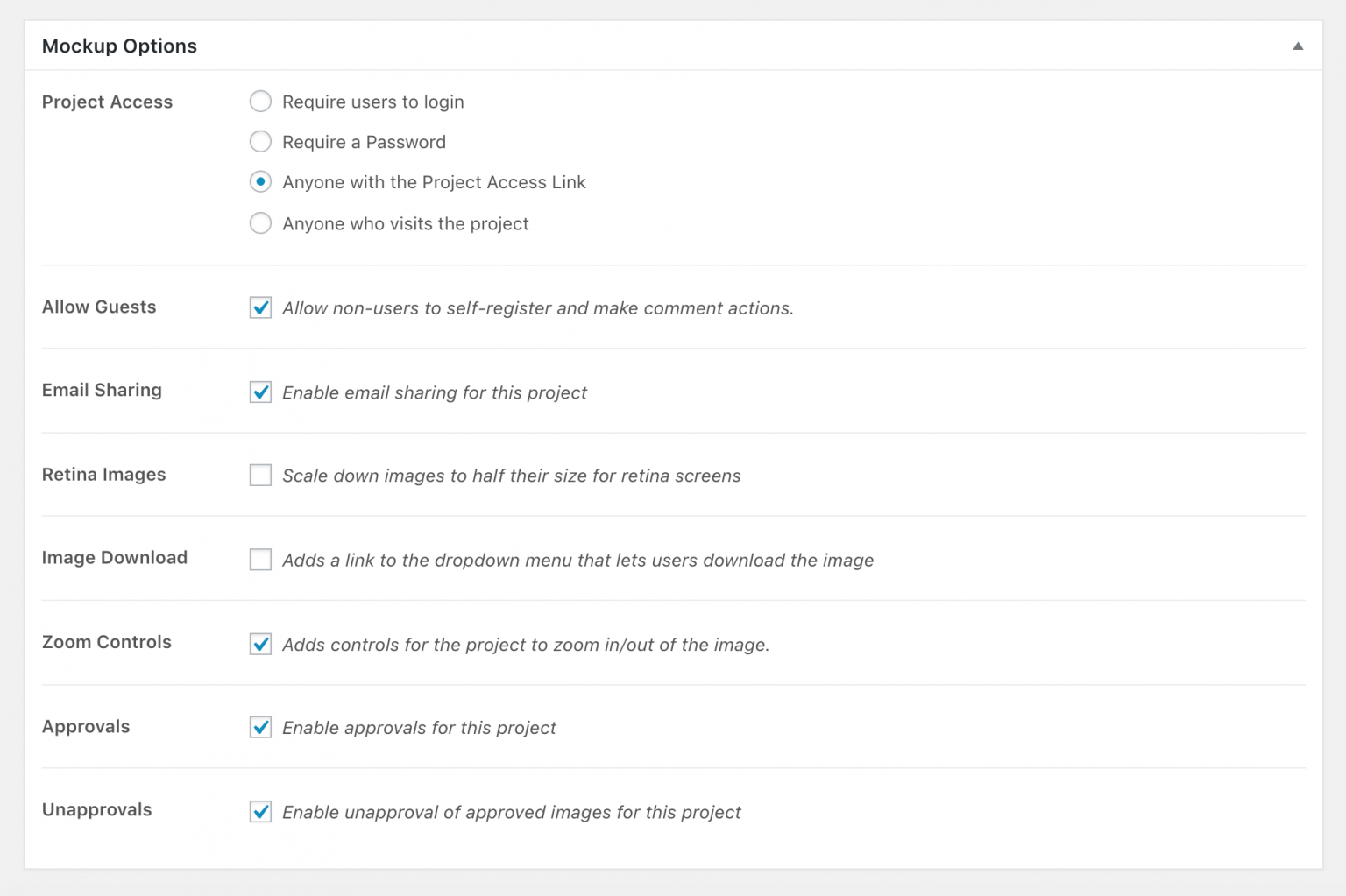Choose the "Require a Password" access option
The width and height of the screenshot is (1346, 896).
260,141
